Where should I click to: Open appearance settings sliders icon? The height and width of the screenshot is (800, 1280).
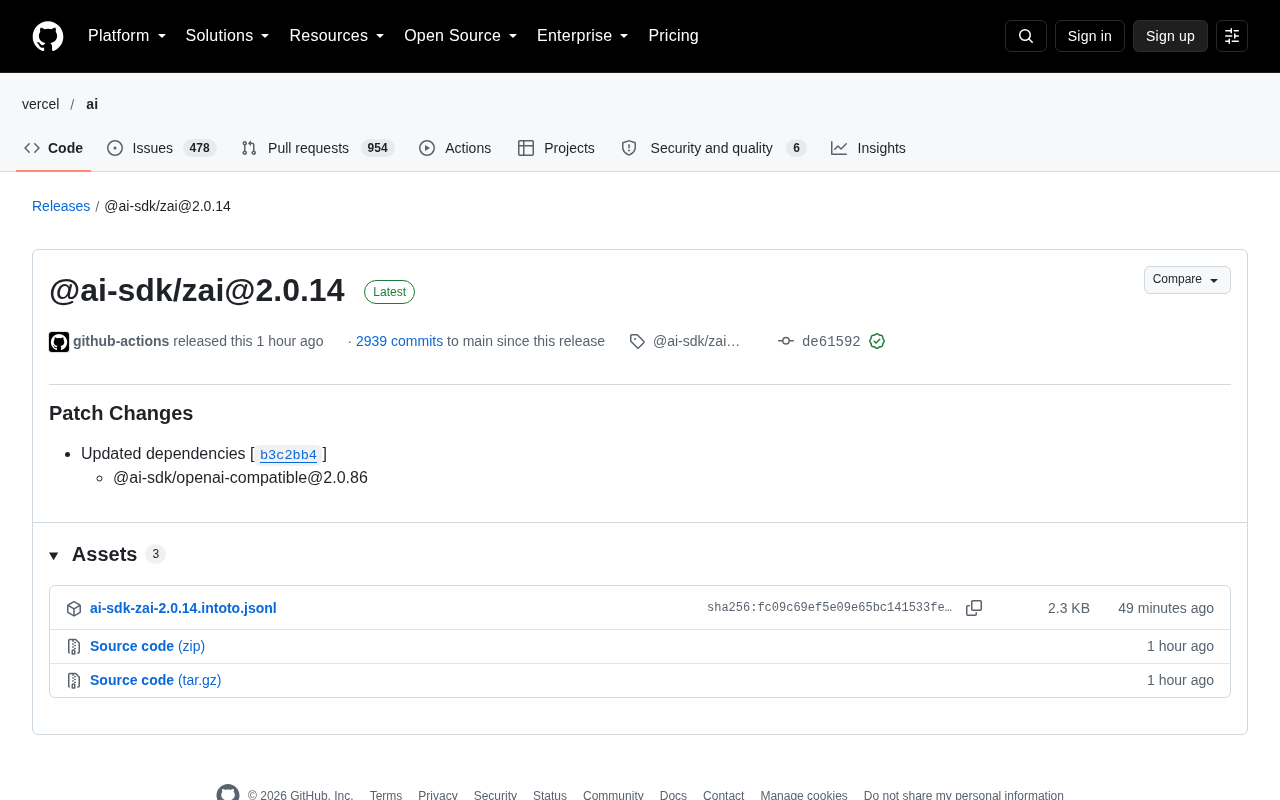point(1232,36)
